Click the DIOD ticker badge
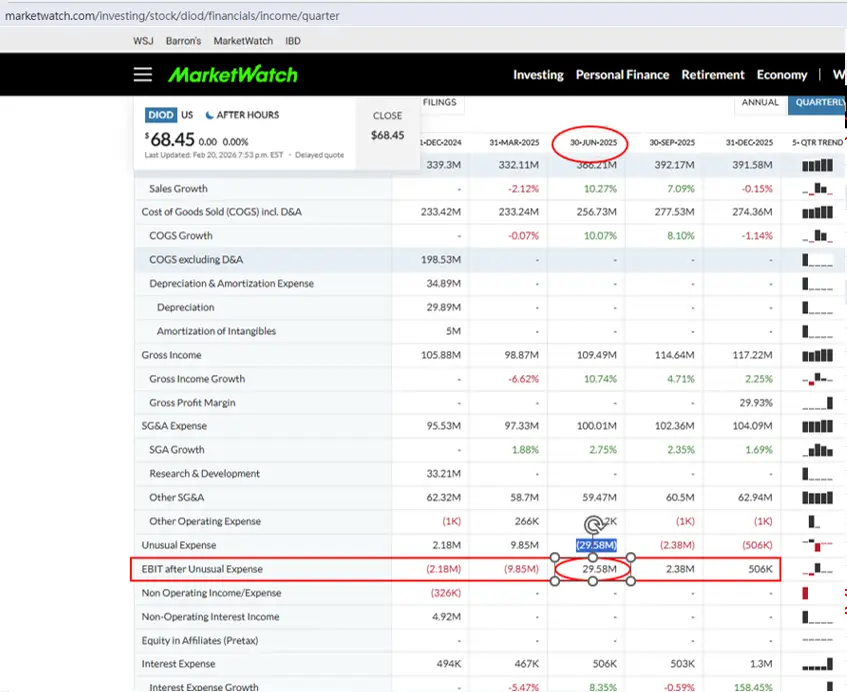 click(161, 115)
